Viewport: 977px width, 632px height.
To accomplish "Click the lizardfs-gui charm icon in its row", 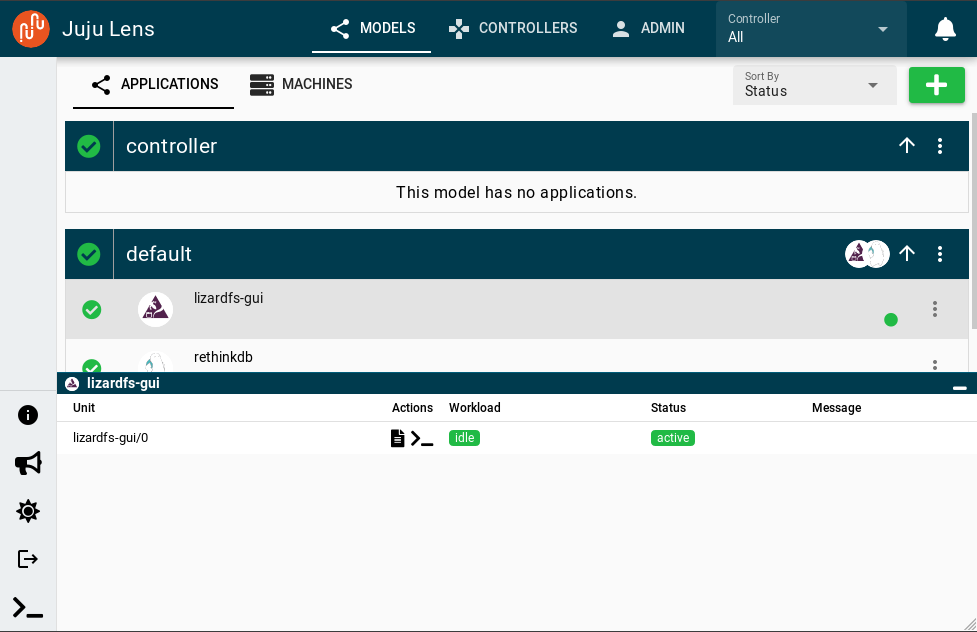I will point(155,309).
